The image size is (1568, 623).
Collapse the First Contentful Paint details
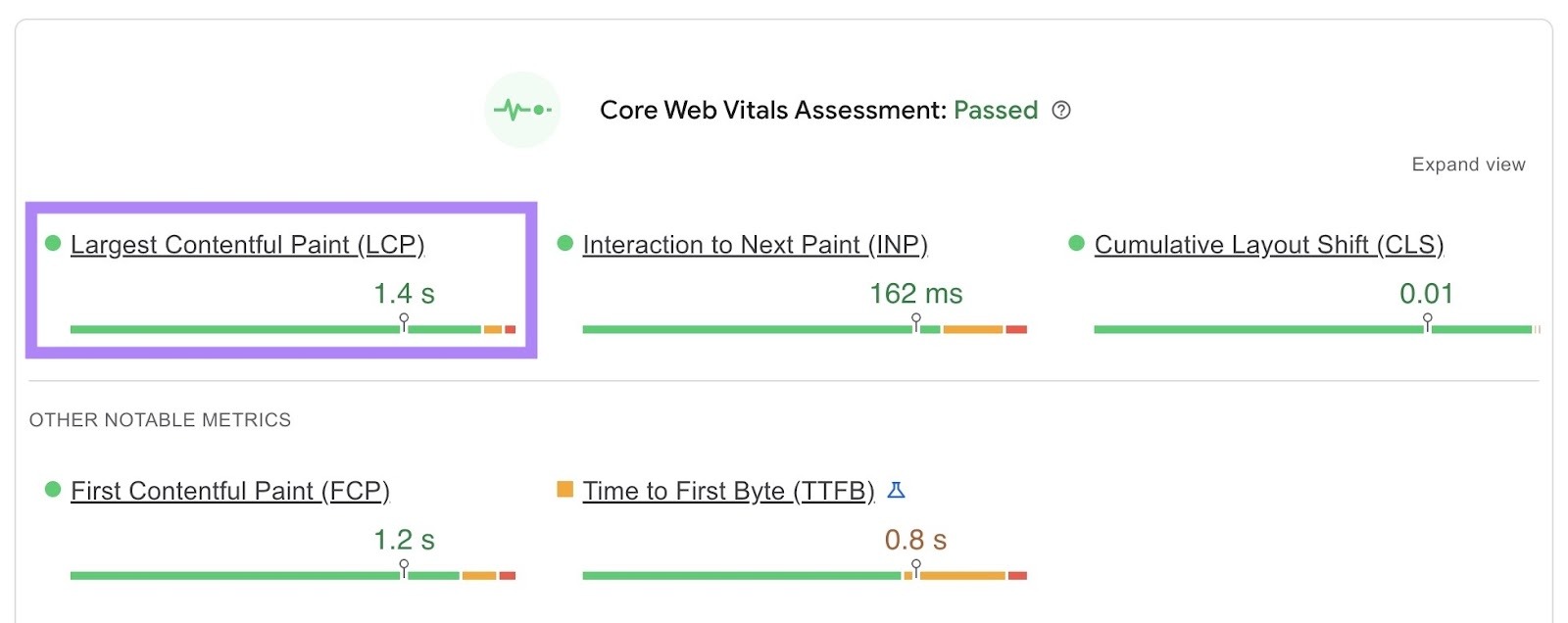[228, 491]
